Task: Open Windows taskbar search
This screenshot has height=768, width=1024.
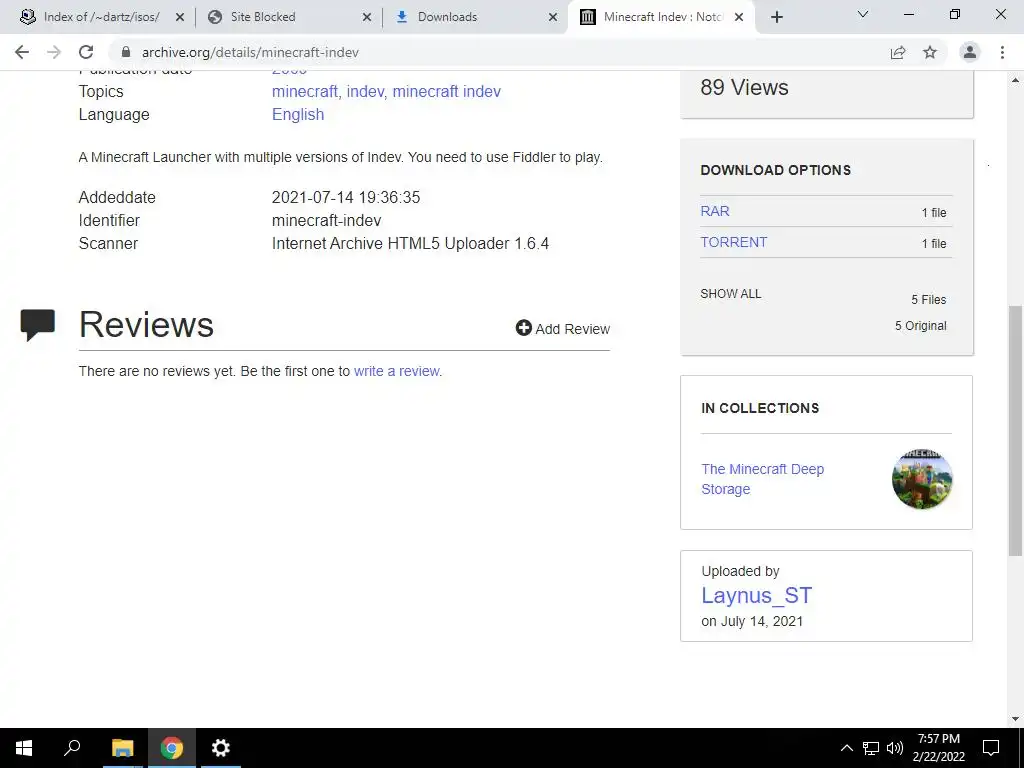Action: tap(72, 747)
